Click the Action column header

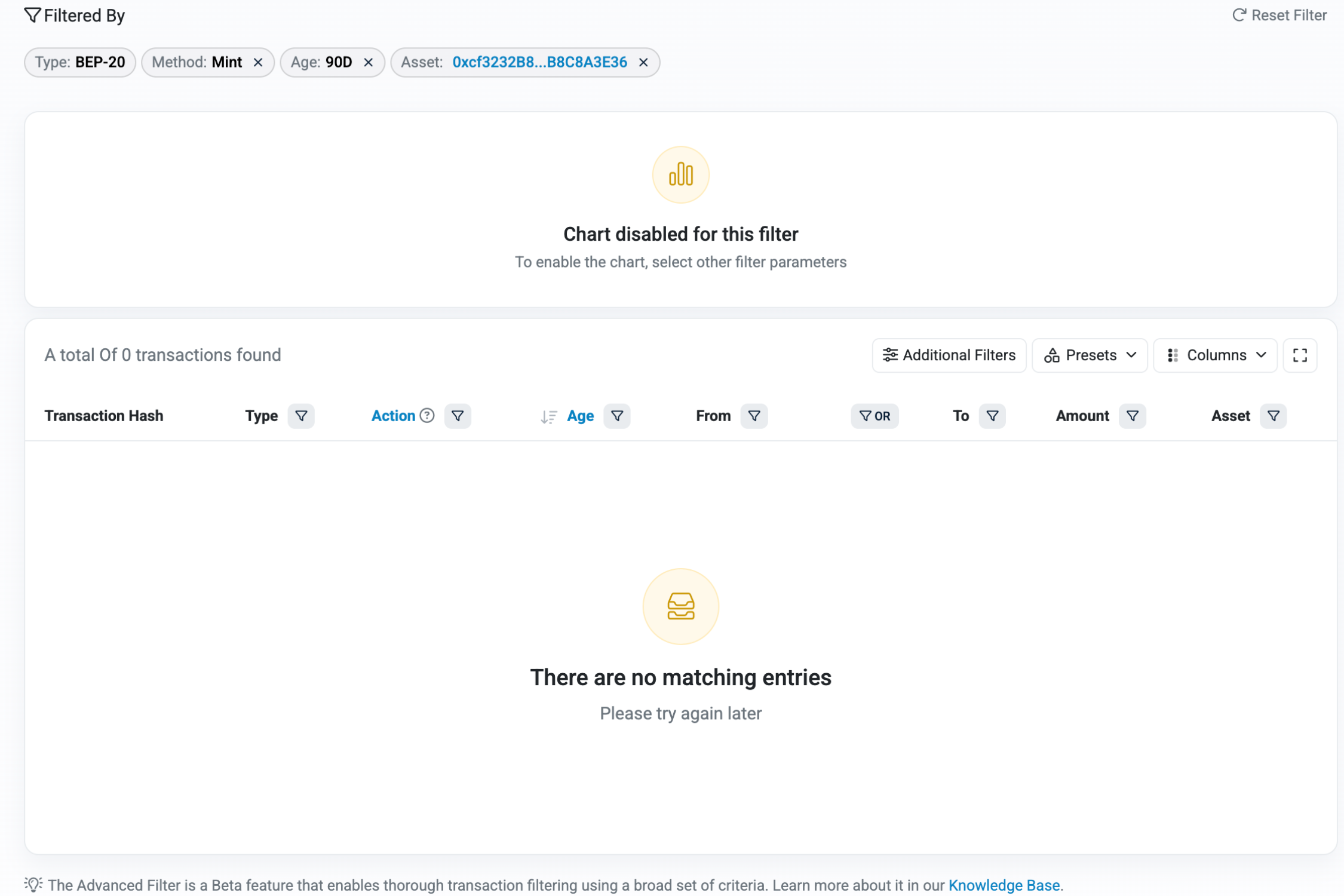click(x=393, y=416)
